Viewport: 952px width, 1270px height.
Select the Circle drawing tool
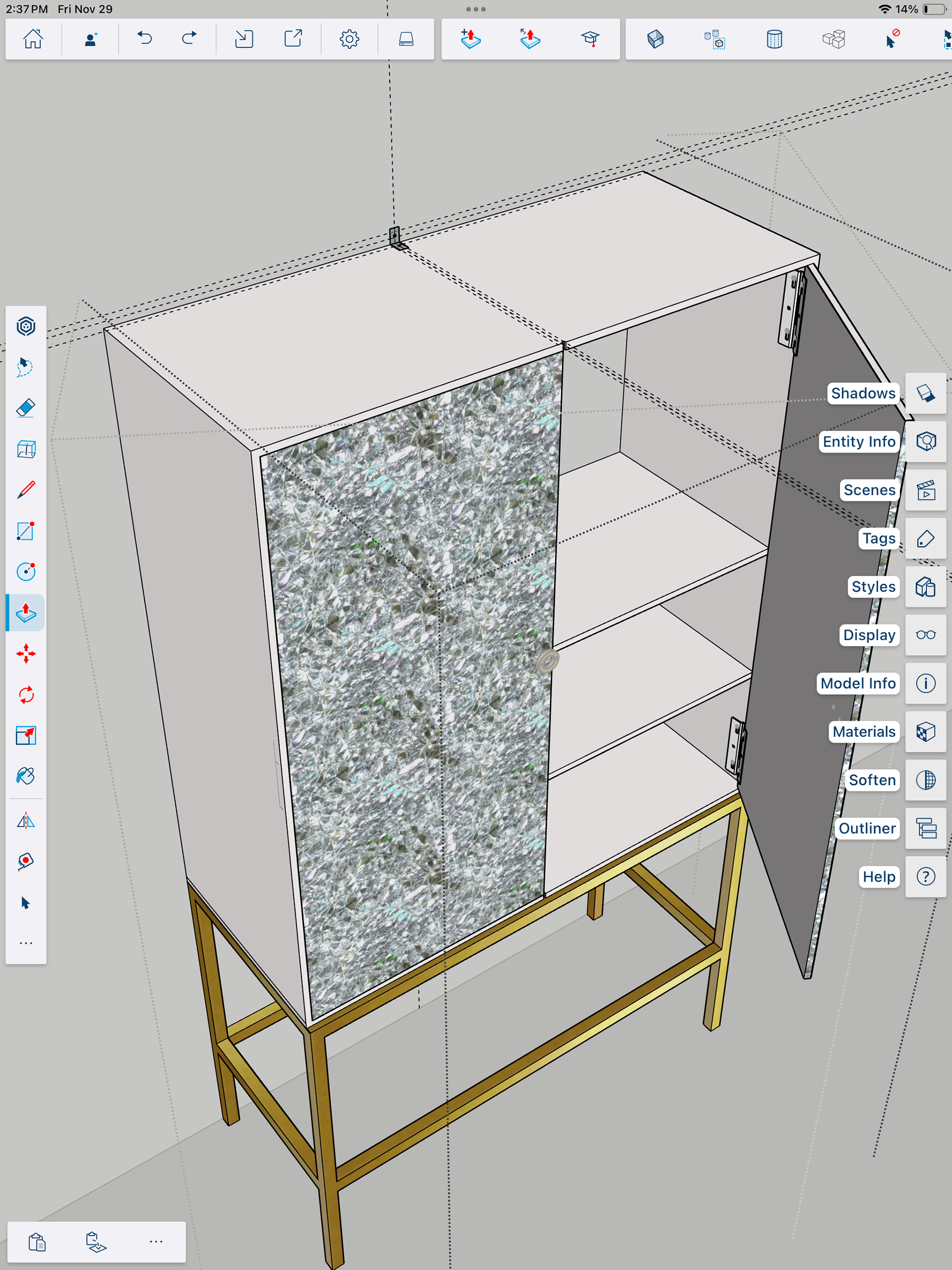[x=26, y=572]
